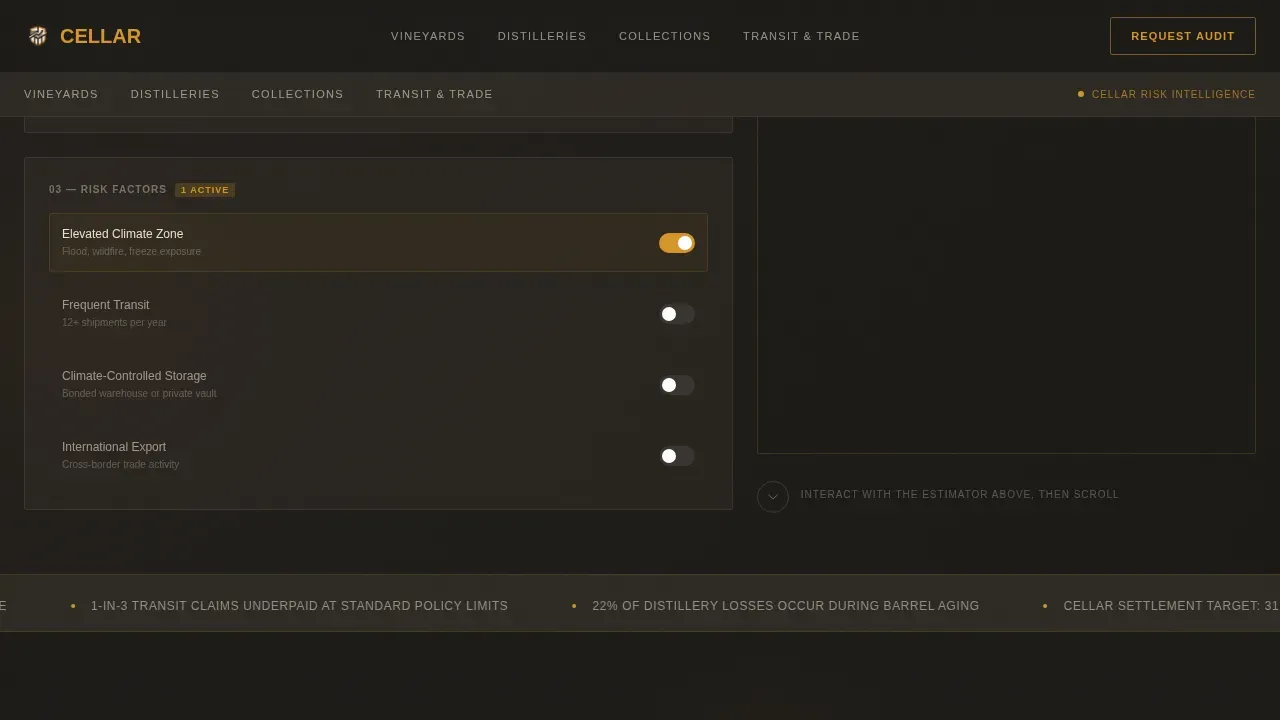Switch to Distilleries in the secondary bar

click(x=175, y=94)
